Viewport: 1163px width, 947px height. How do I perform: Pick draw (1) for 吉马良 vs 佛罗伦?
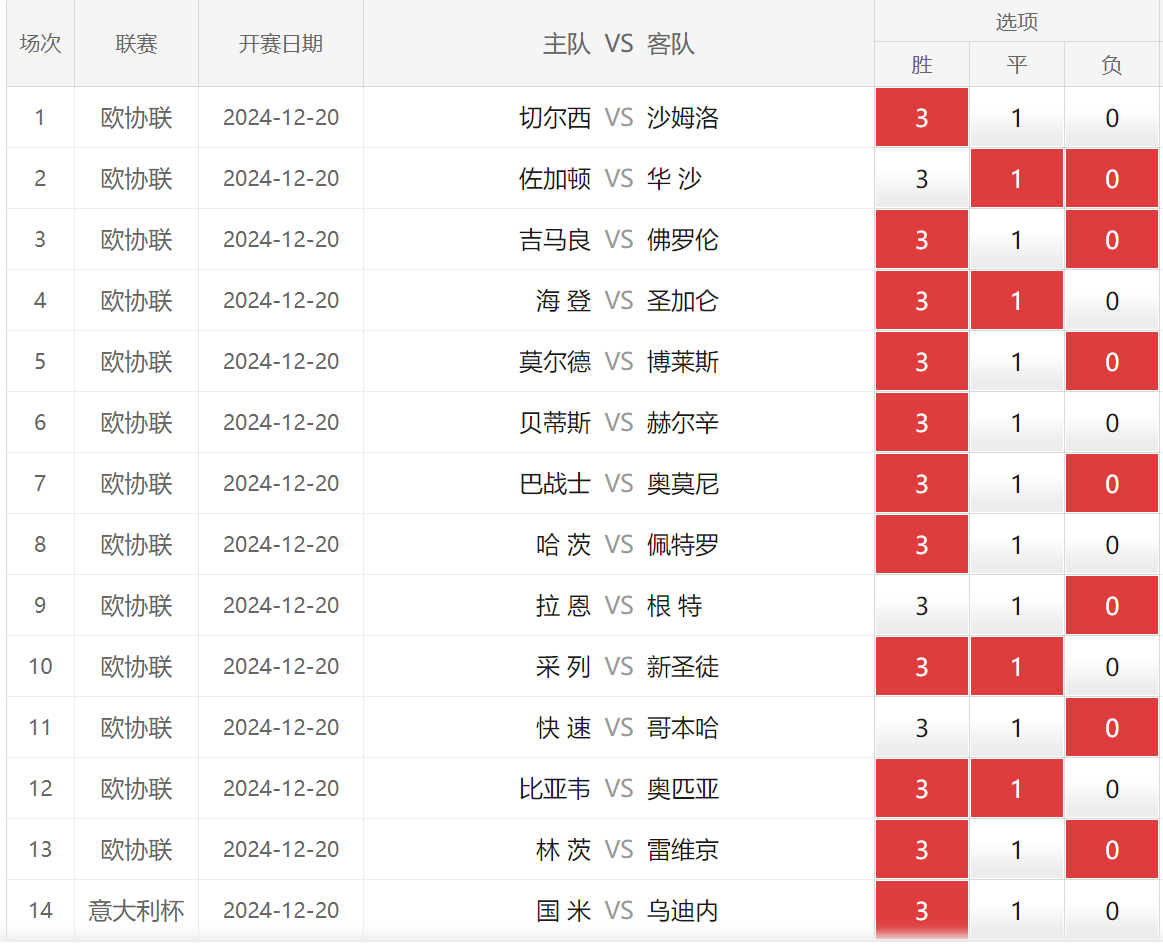tap(1016, 240)
